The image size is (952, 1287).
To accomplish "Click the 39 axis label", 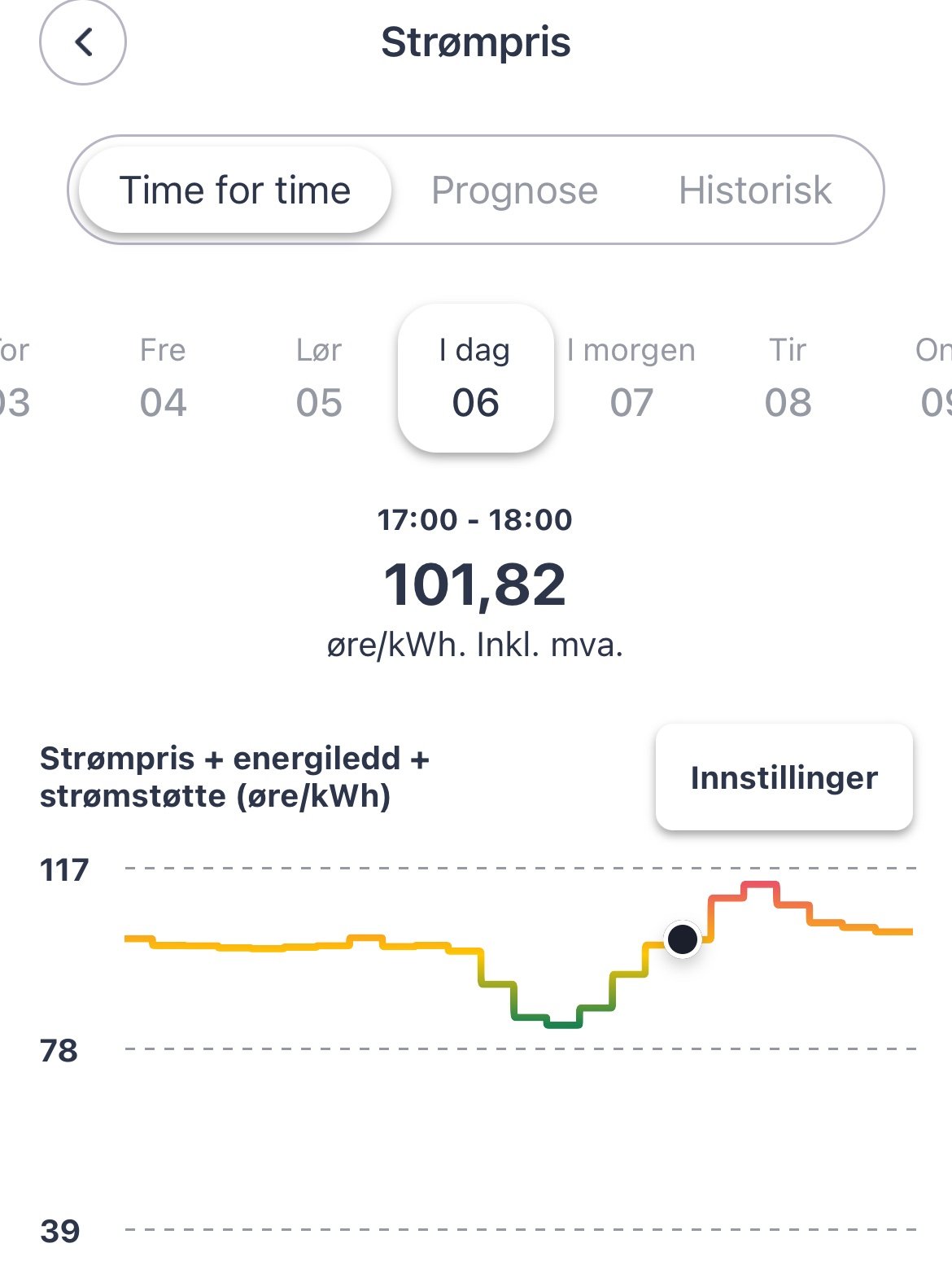I will (x=60, y=1231).
